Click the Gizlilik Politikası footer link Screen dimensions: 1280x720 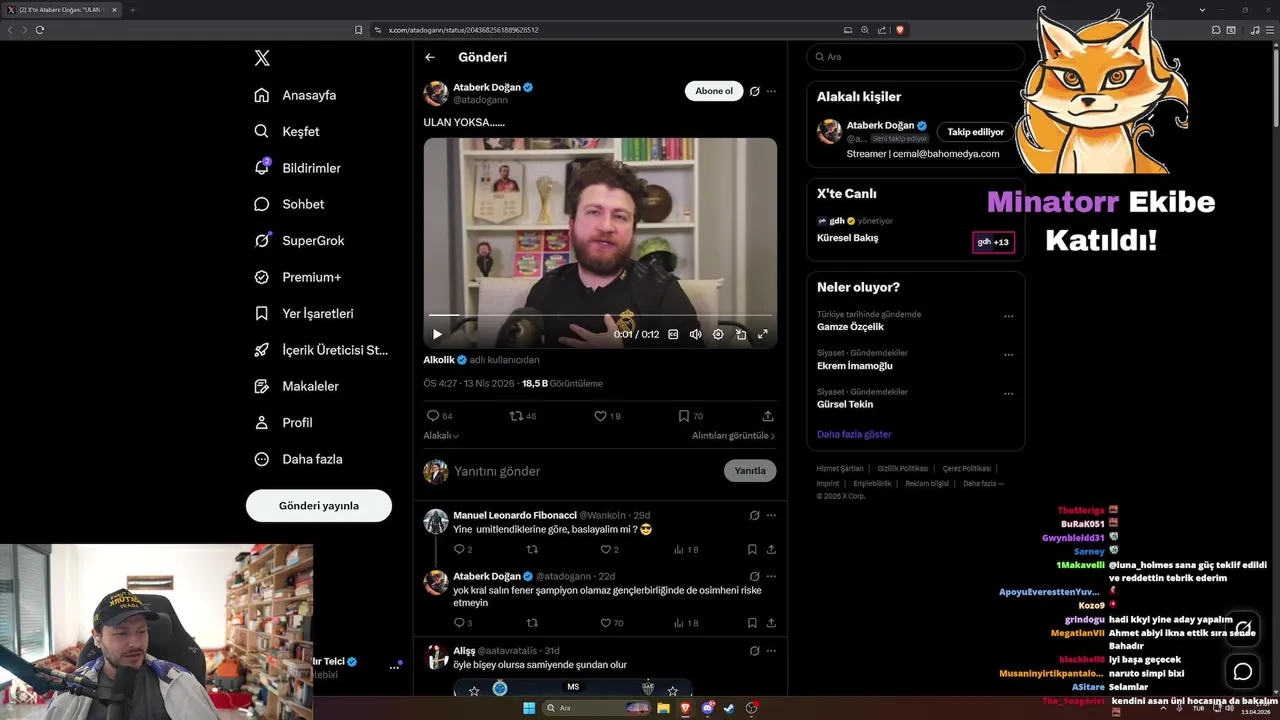[903, 468]
